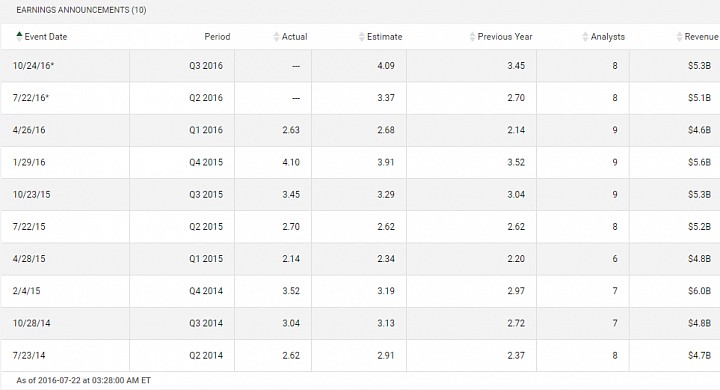Sort by the Analysts column label

pos(608,37)
